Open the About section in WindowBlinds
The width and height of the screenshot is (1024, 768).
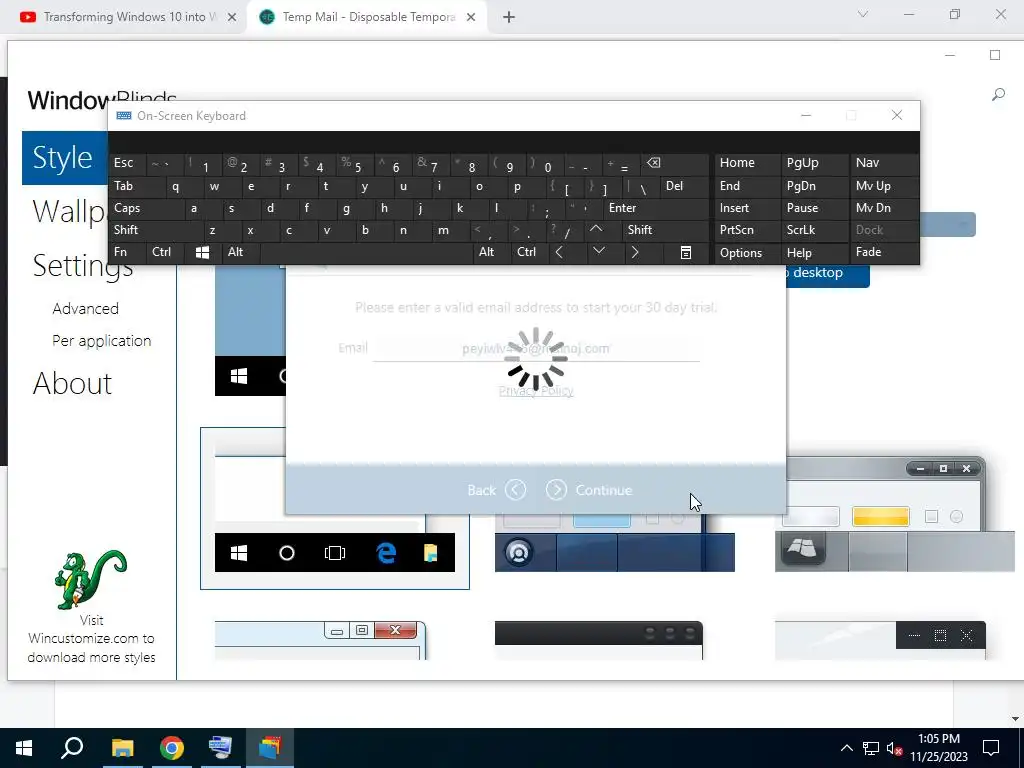pyautogui.click(x=72, y=383)
